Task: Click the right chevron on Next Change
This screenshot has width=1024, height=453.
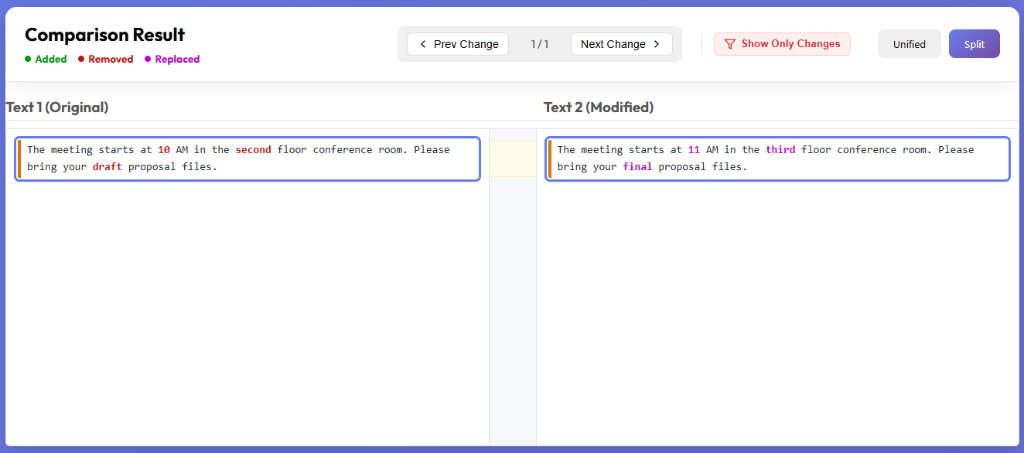Action: (657, 44)
